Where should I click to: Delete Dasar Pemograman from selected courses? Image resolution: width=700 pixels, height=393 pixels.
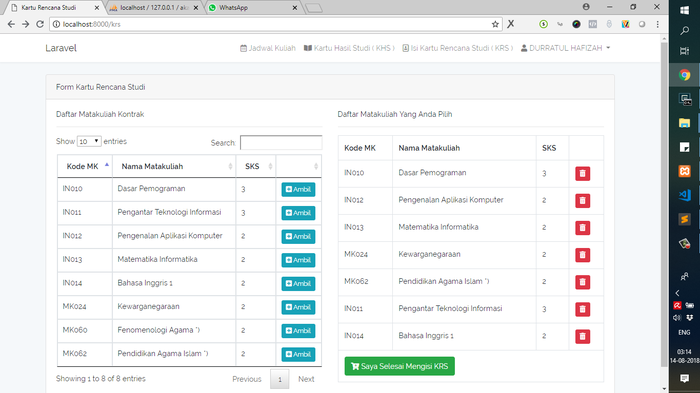pyautogui.click(x=583, y=173)
